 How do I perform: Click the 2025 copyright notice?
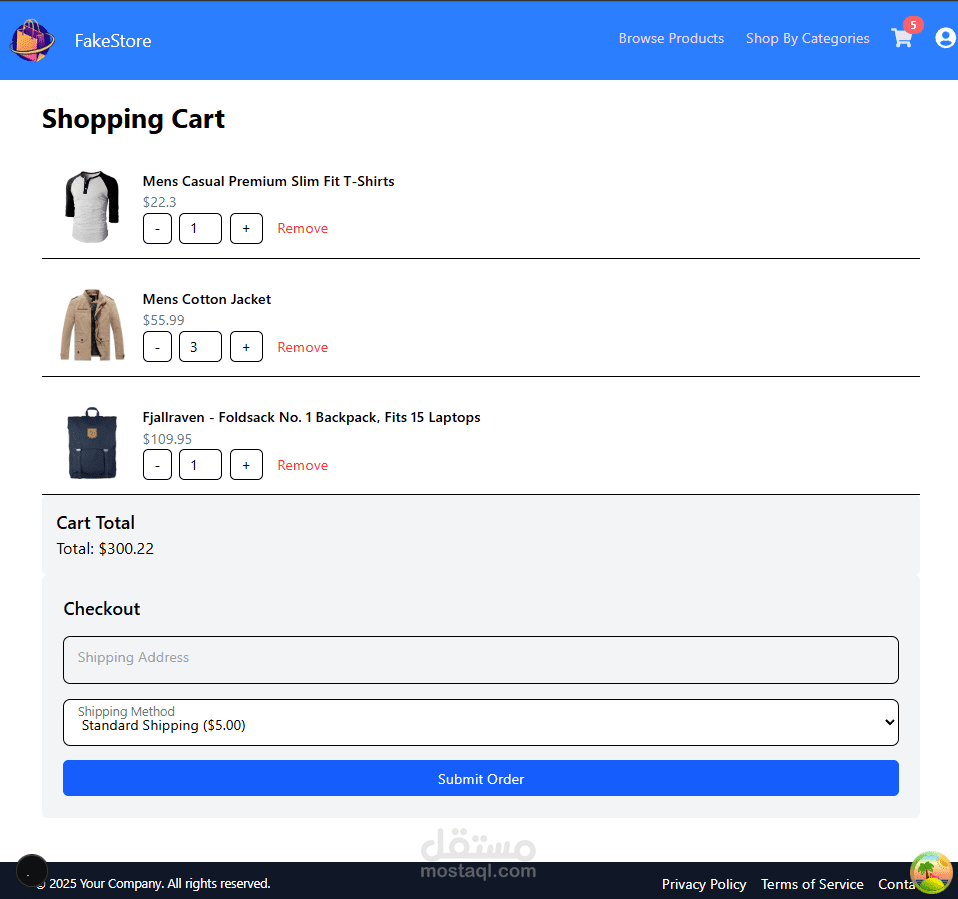[153, 884]
